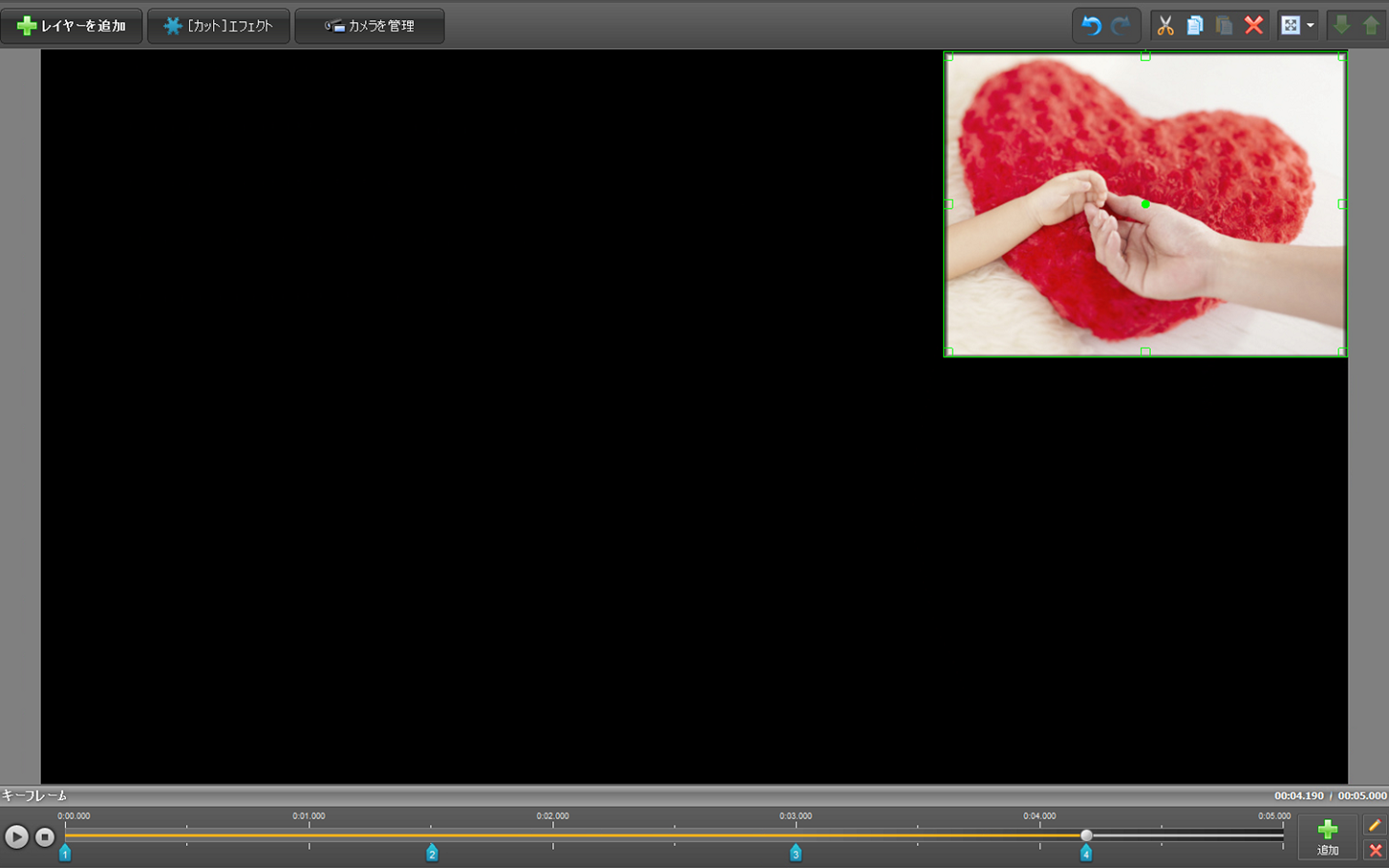
Task: Click the paste icon in the toolbar
Action: pos(1224,26)
